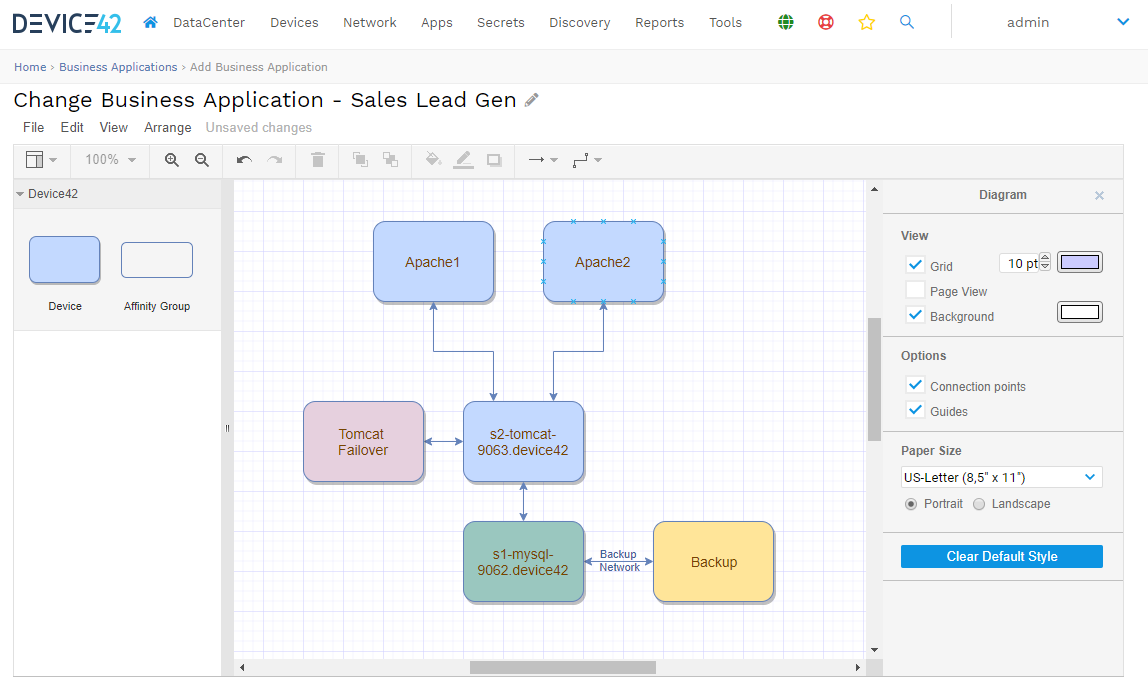Open the Discovery navigation menu

click(x=580, y=23)
